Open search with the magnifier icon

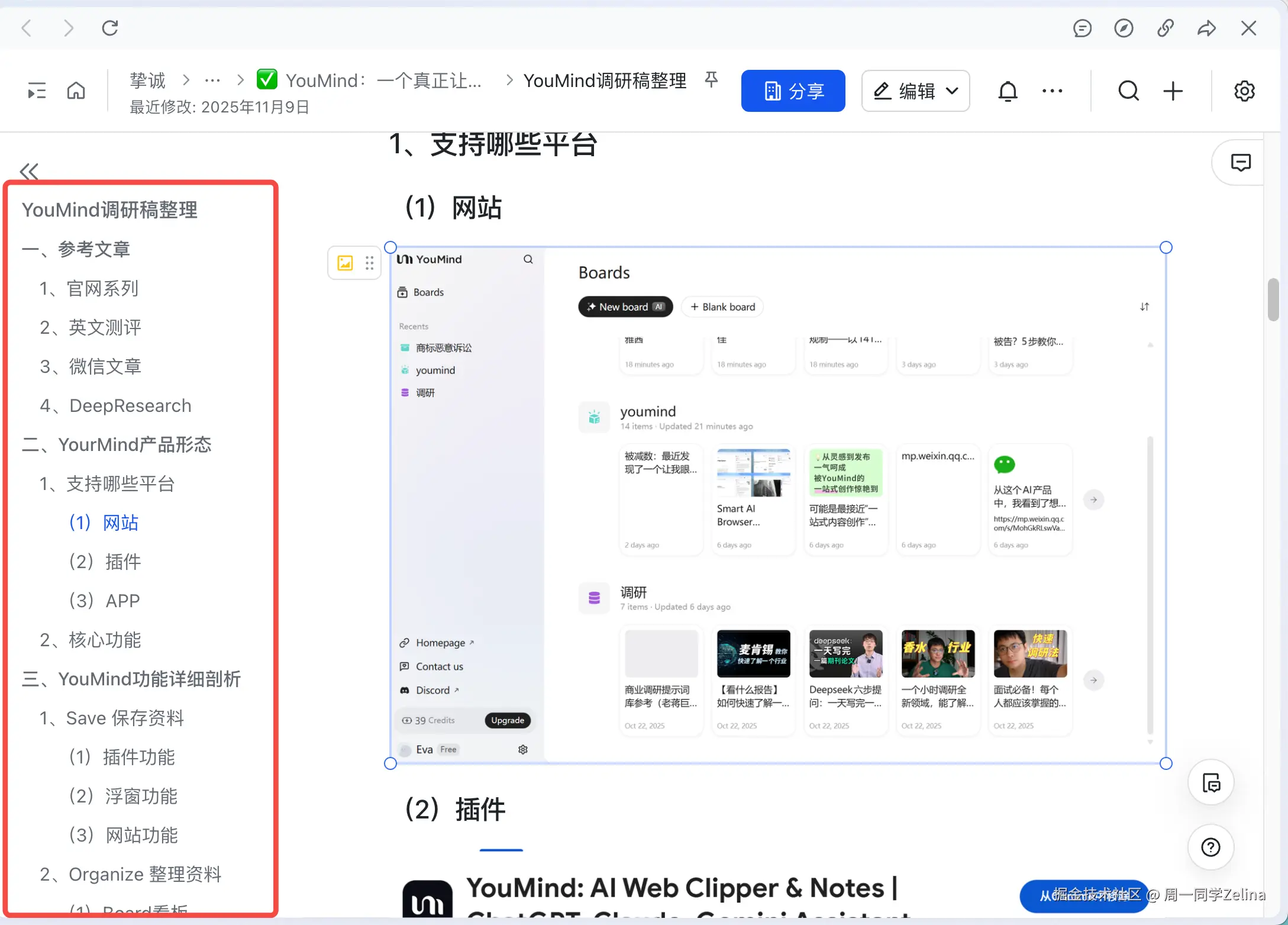tap(1128, 91)
